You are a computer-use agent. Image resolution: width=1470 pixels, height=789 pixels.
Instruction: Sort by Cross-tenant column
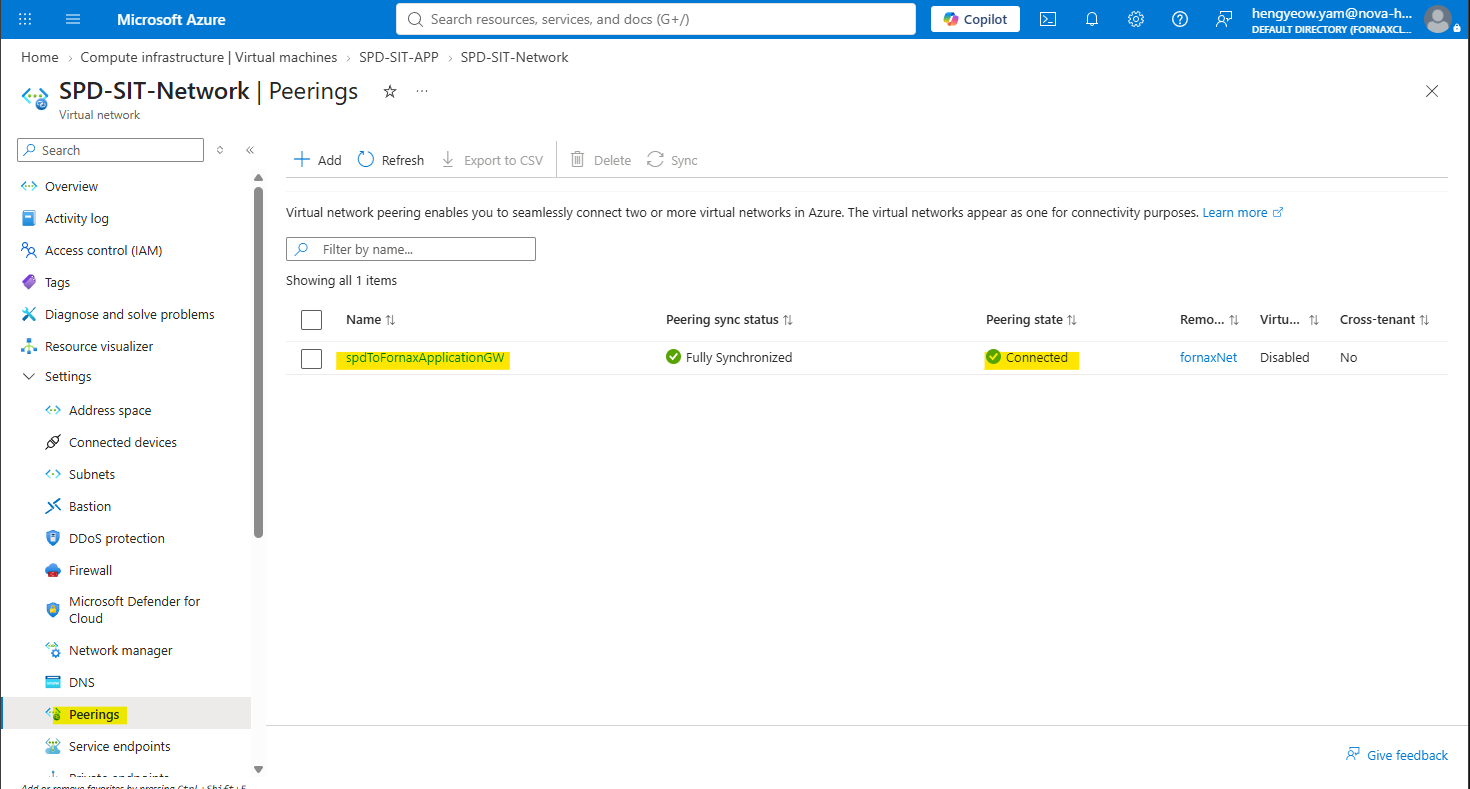click(1385, 320)
